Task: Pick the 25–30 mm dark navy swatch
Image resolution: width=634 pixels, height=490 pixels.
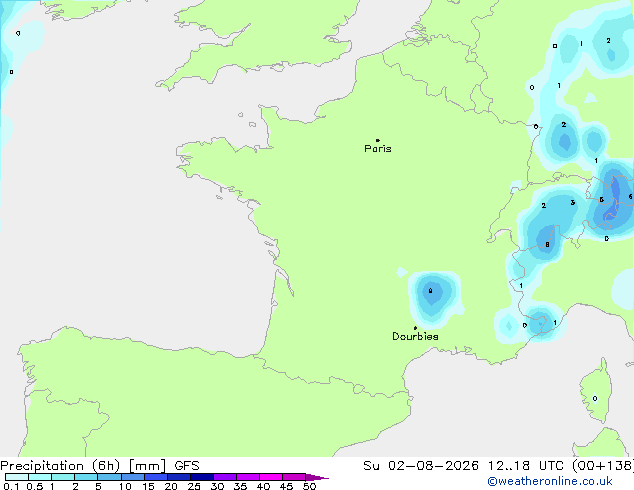Action: pyautogui.click(x=201, y=477)
